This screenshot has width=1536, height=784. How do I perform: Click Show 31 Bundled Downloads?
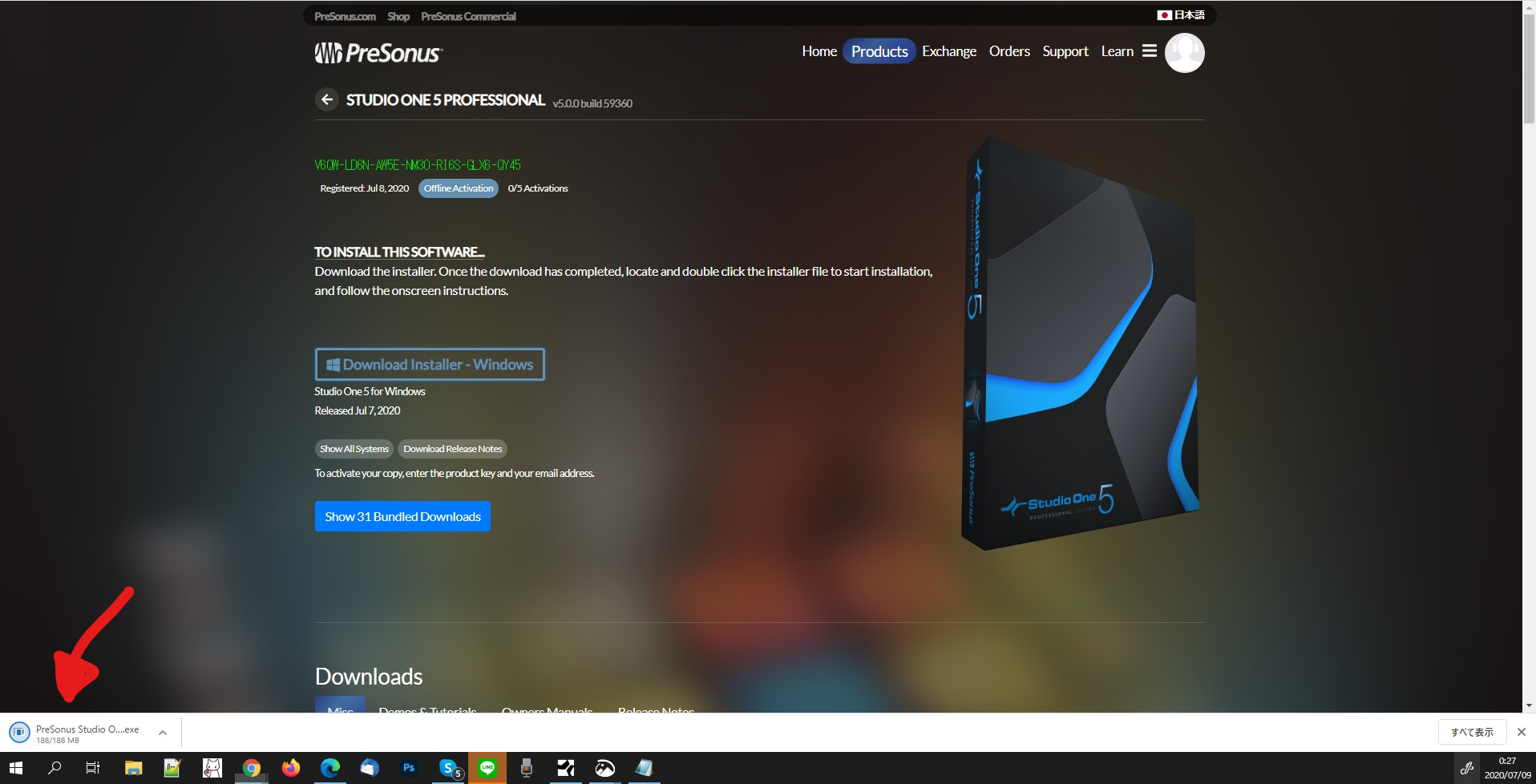(x=402, y=516)
